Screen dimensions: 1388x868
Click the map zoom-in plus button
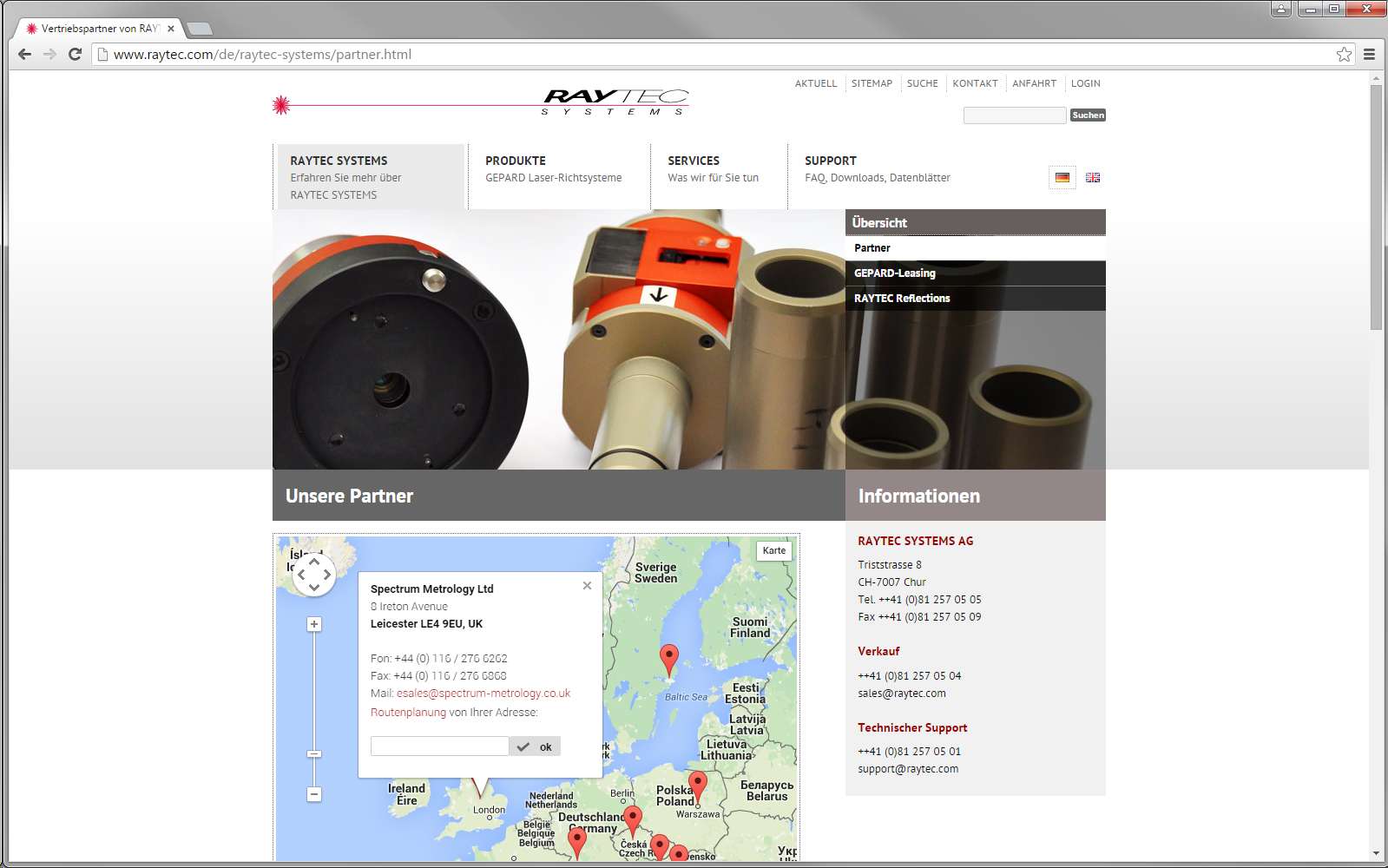314,624
